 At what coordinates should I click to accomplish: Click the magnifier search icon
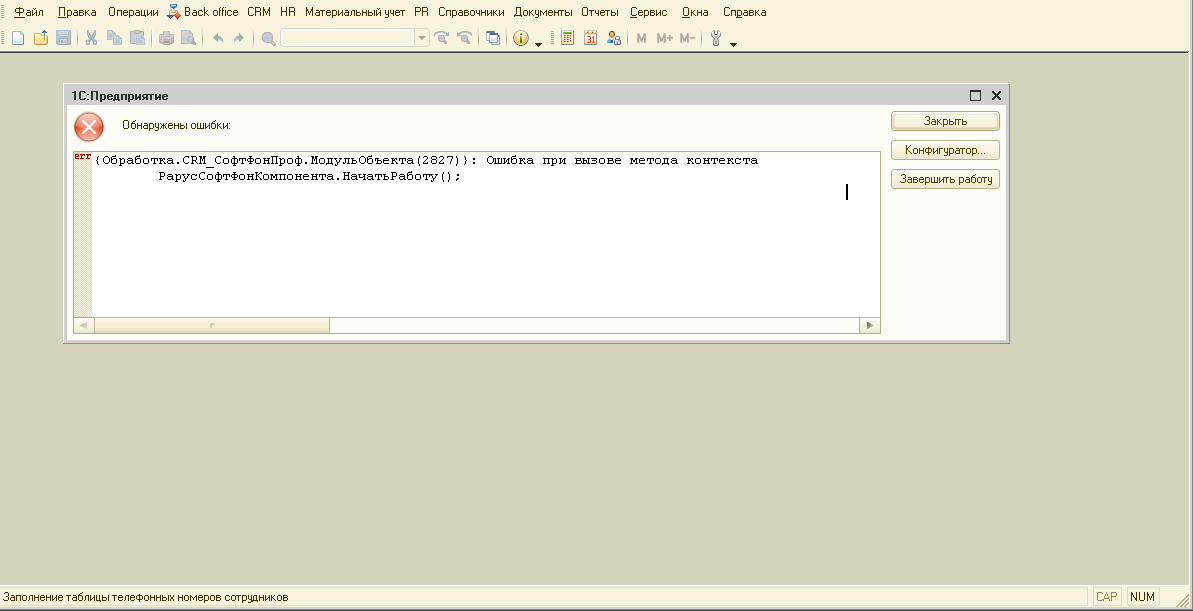click(269, 38)
